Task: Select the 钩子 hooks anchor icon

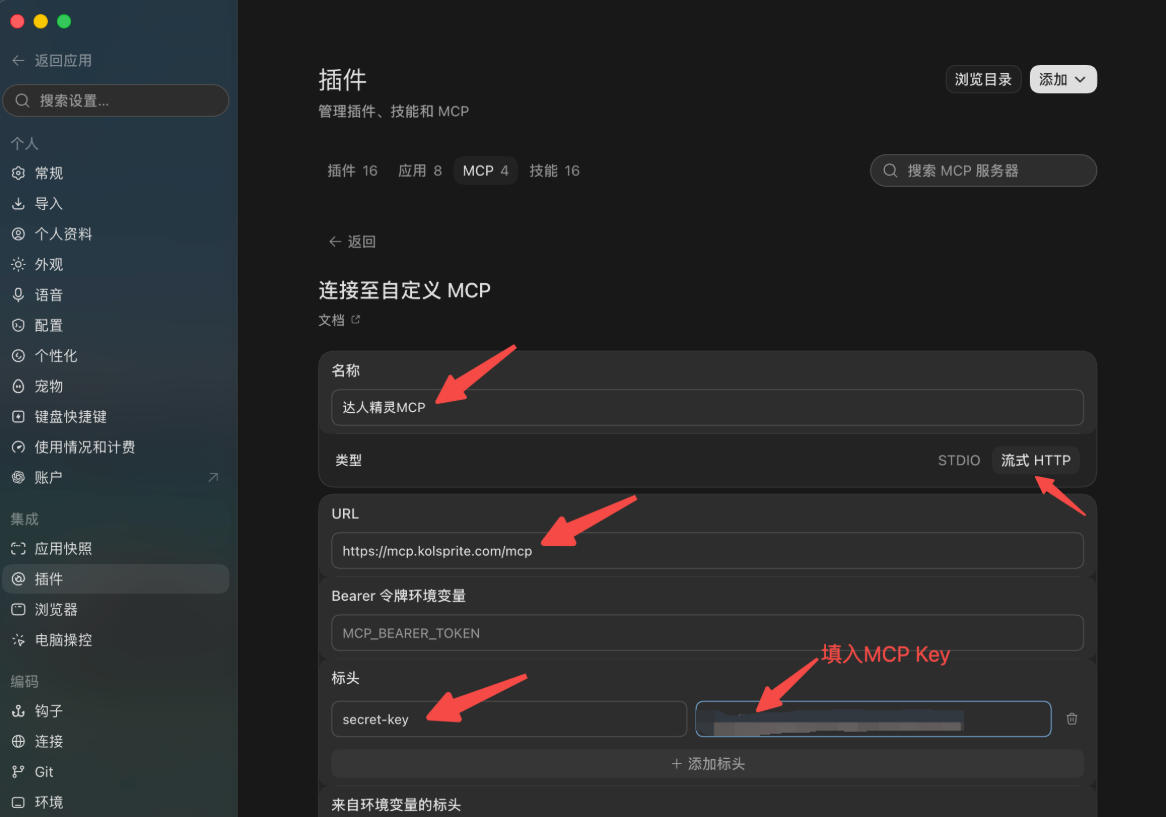Action: (x=19, y=711)
